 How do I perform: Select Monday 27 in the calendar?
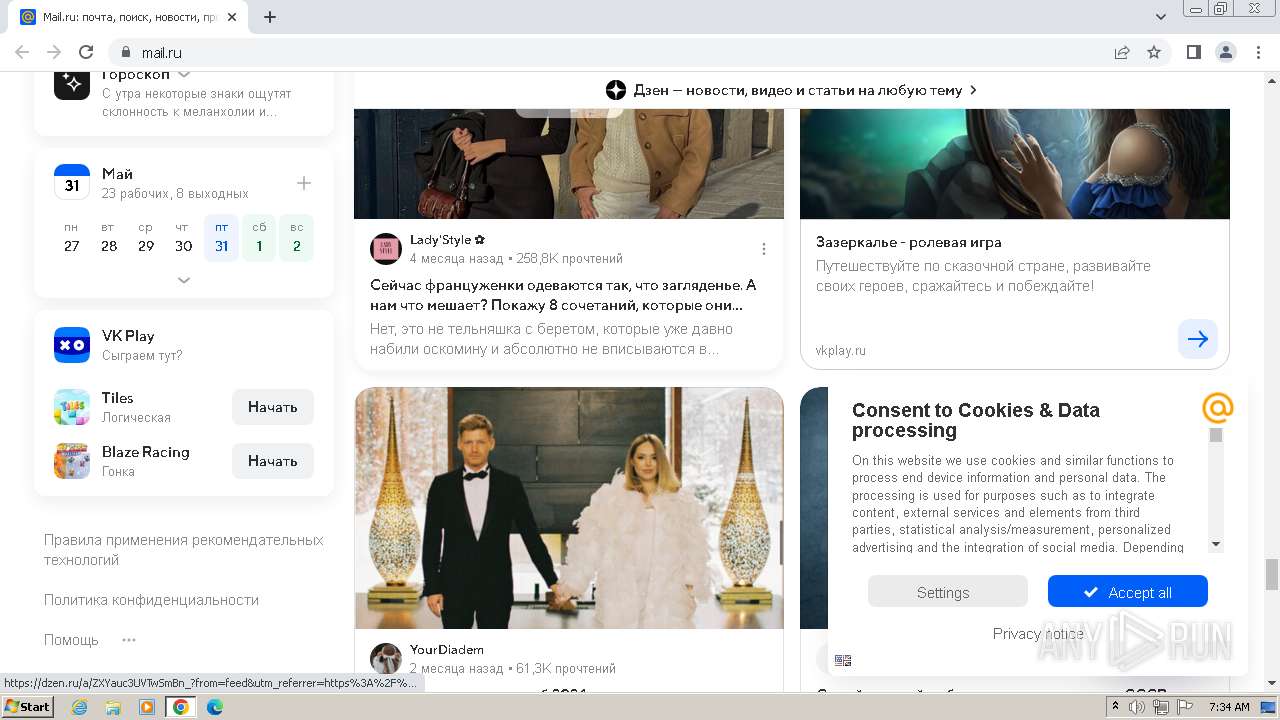tap(72, 238)
